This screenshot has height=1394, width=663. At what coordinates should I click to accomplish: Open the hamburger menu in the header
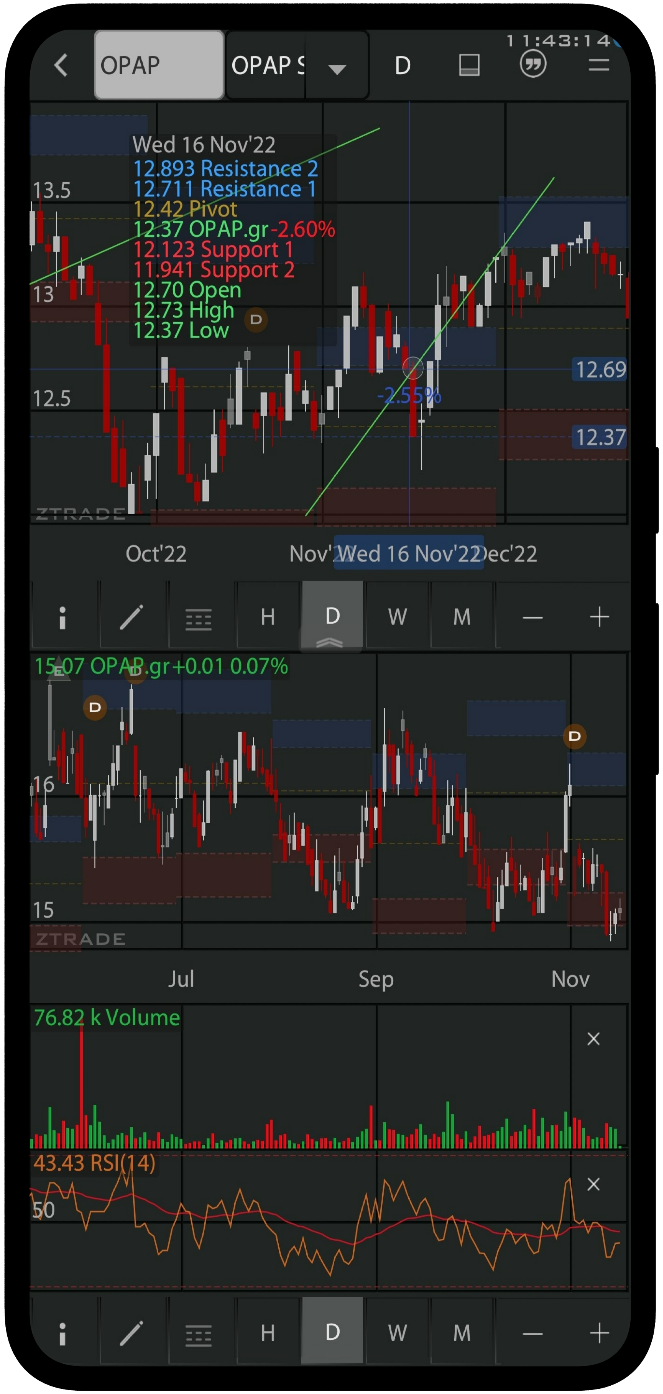click(x=599, y=66)
